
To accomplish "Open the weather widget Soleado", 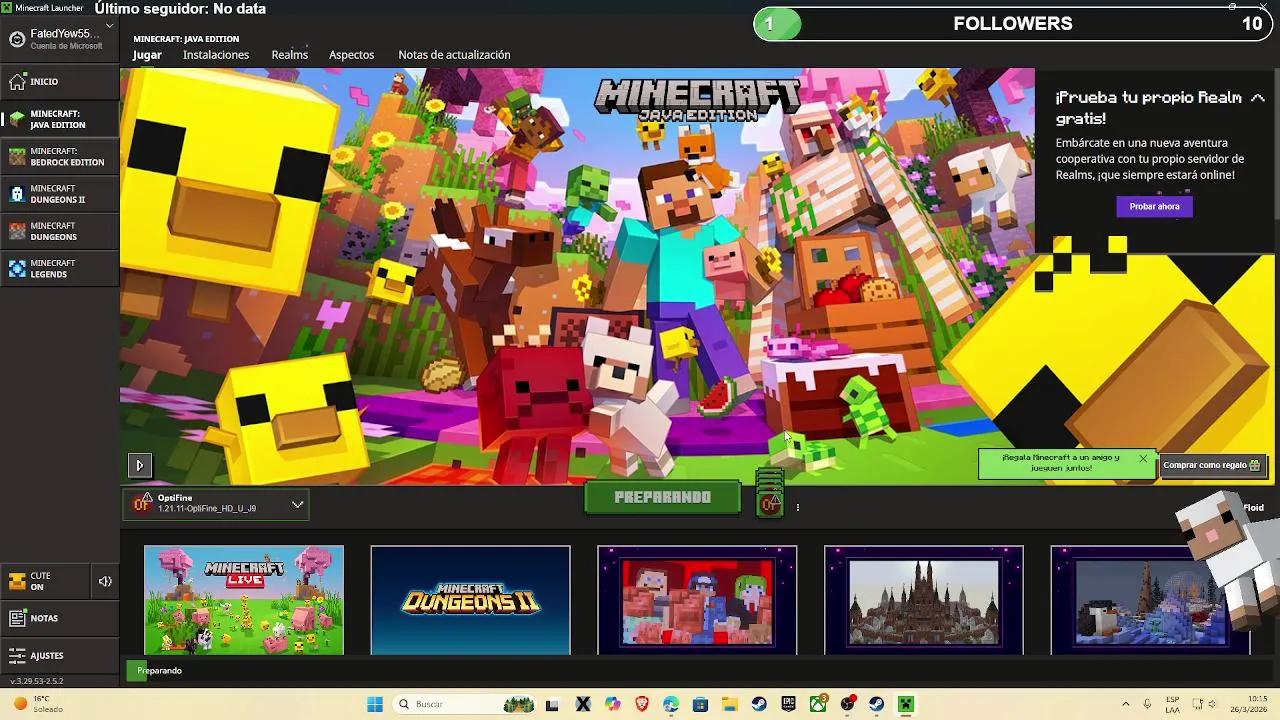I will point(38,705).
